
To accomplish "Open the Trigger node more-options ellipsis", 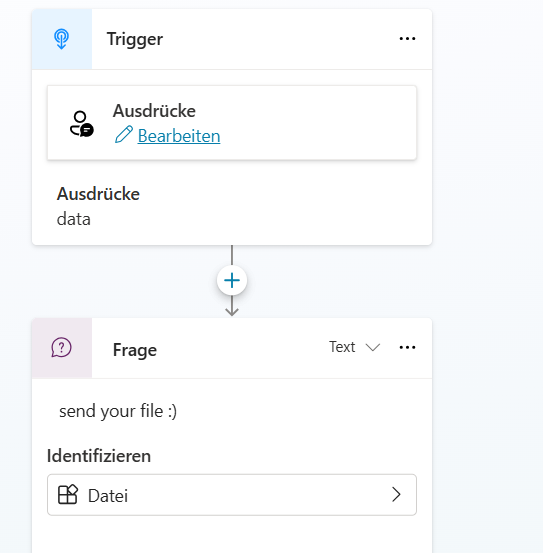I will (x=407, y=38).
